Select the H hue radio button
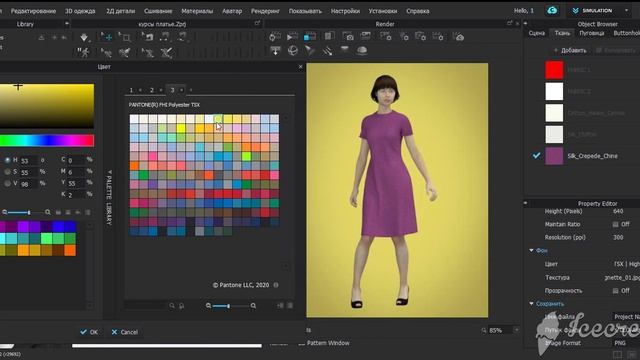 point(7,160)
